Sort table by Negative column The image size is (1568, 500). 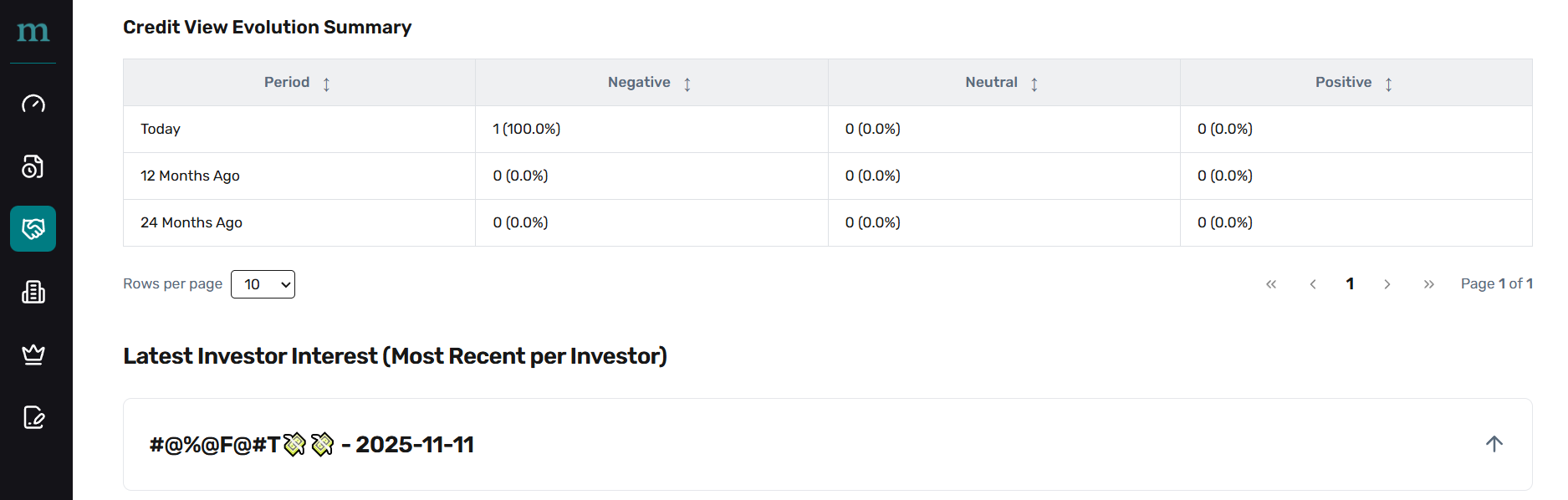pos(687,84)
